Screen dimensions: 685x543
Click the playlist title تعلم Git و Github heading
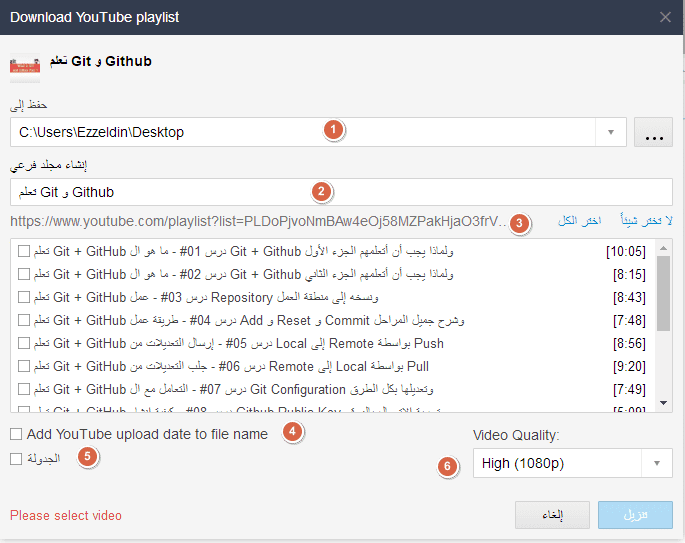point(100,61)
